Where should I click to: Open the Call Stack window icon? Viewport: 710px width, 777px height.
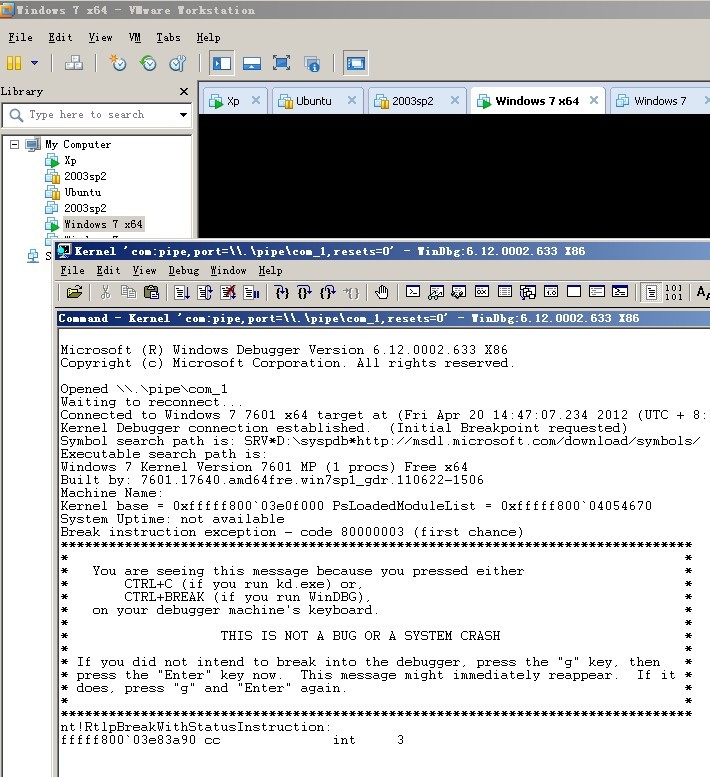pyautogui.click(x=528, y=292)
